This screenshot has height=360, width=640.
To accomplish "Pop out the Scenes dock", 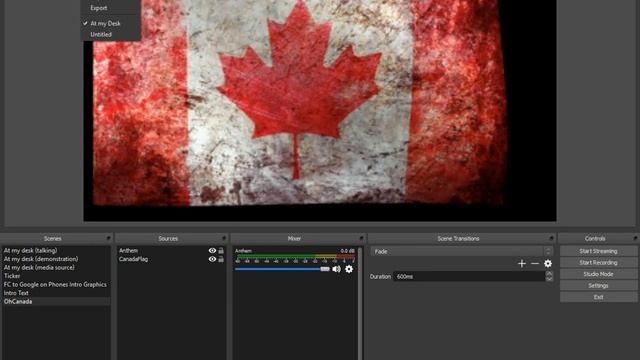I will [108, 238].
